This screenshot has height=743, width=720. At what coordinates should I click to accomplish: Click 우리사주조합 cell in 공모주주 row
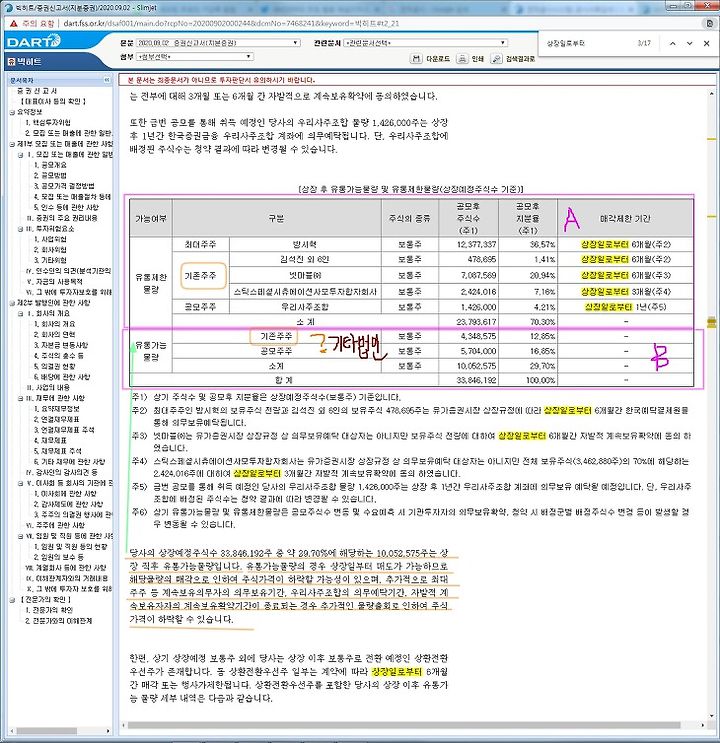305,307
